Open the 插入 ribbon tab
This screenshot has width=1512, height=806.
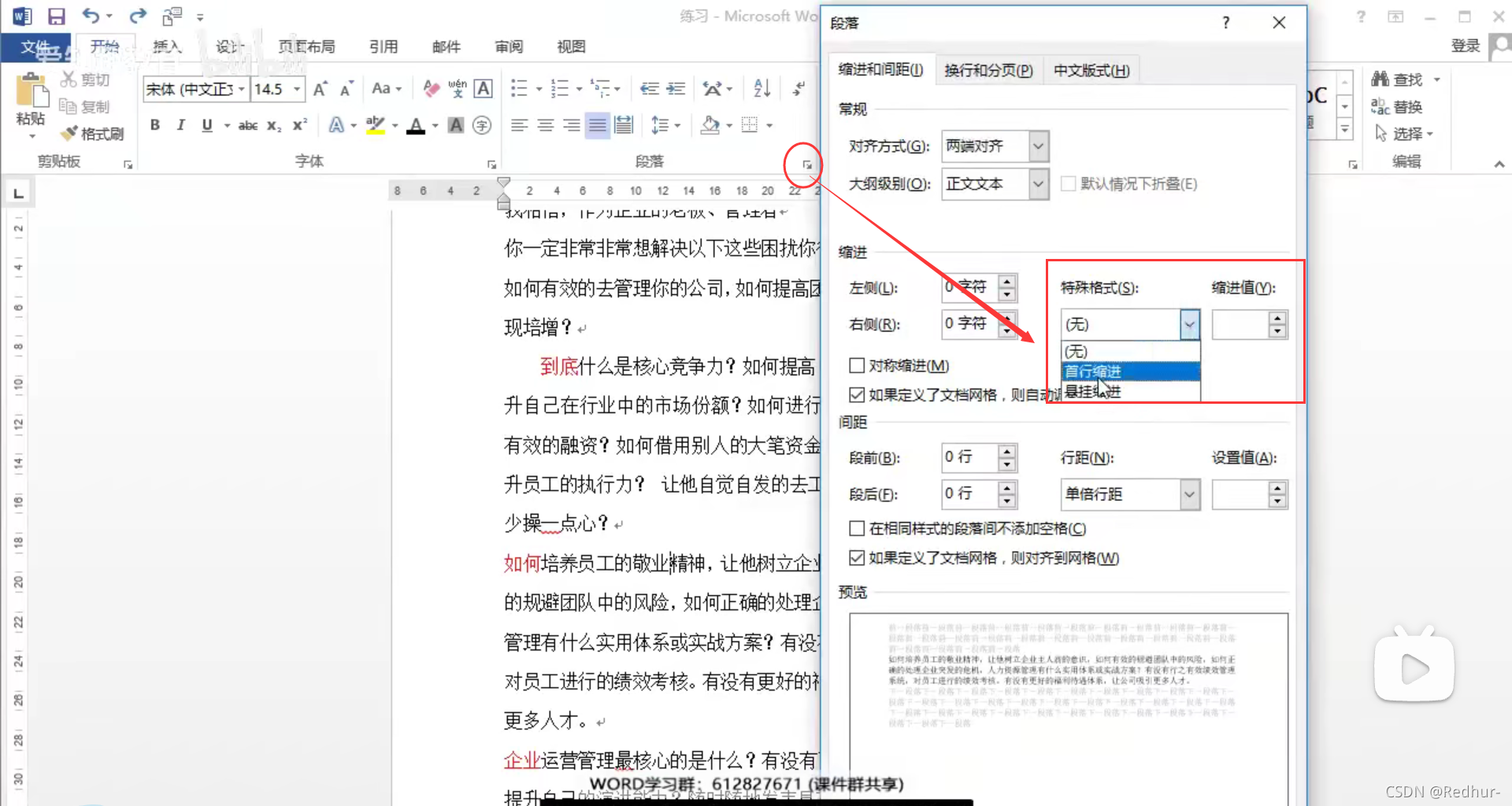point(166,46)
